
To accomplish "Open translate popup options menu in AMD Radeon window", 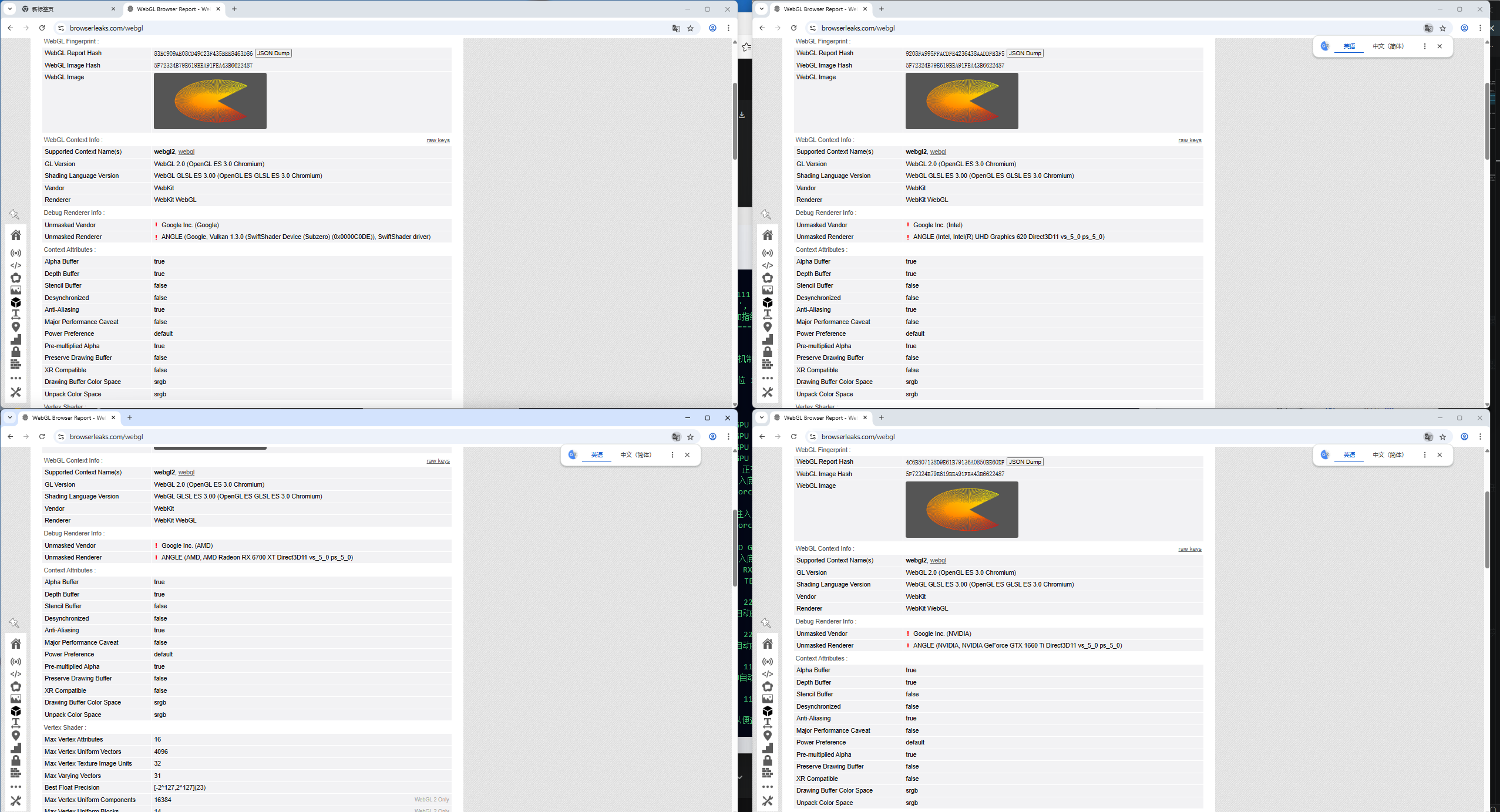I will (672, 455).
